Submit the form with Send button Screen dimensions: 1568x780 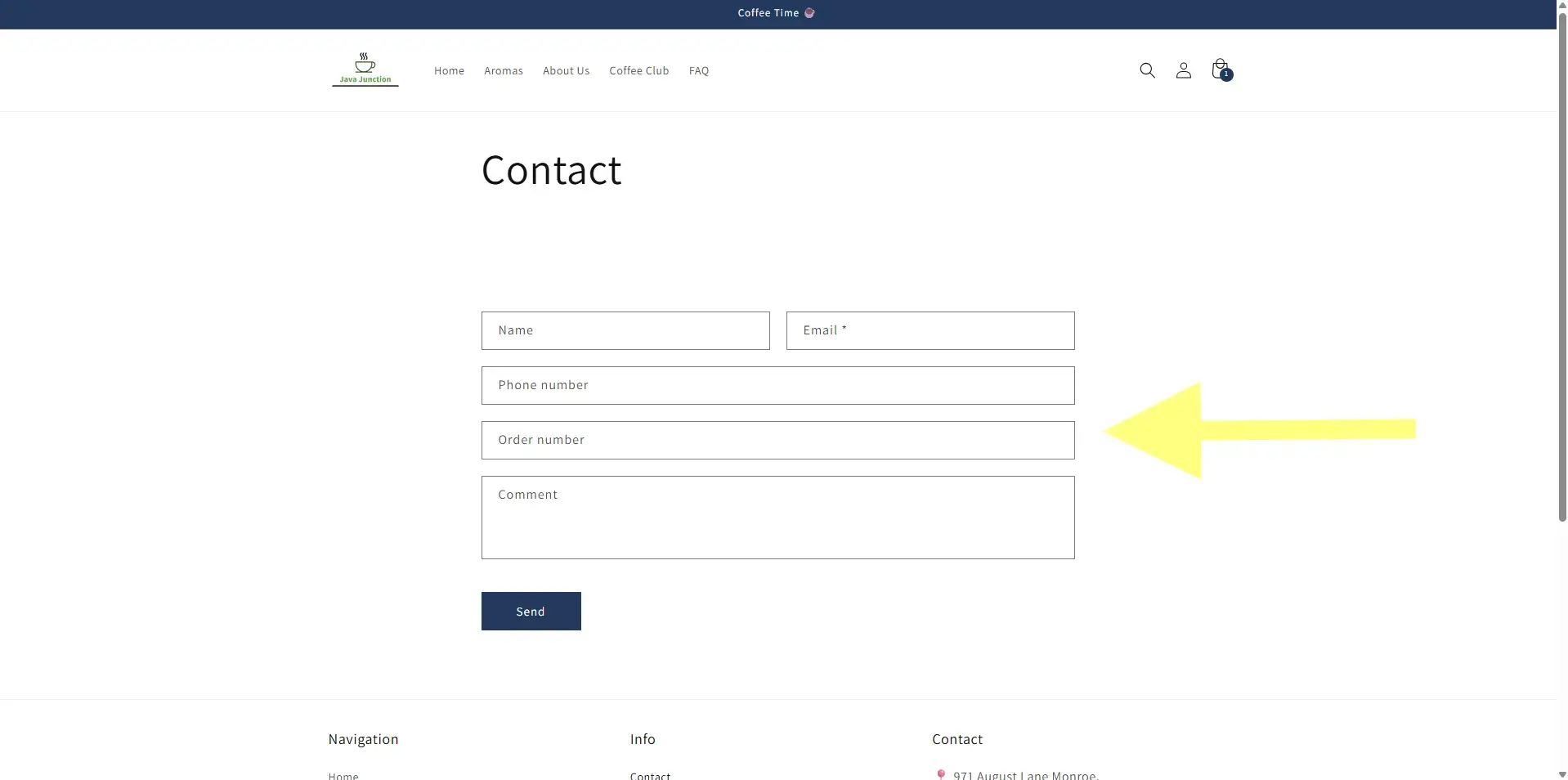click(x=531, y=612)
